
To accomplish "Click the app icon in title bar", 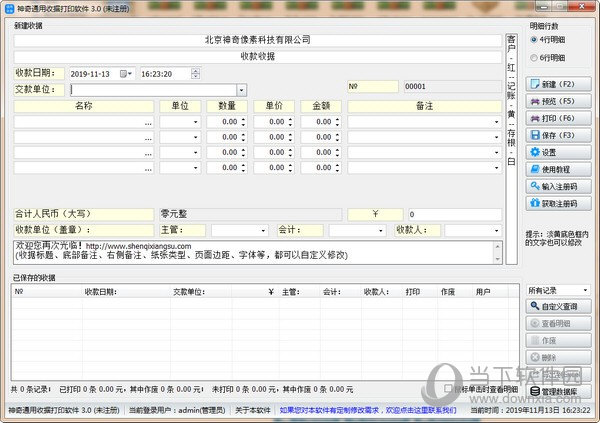I will pos(9,8).
